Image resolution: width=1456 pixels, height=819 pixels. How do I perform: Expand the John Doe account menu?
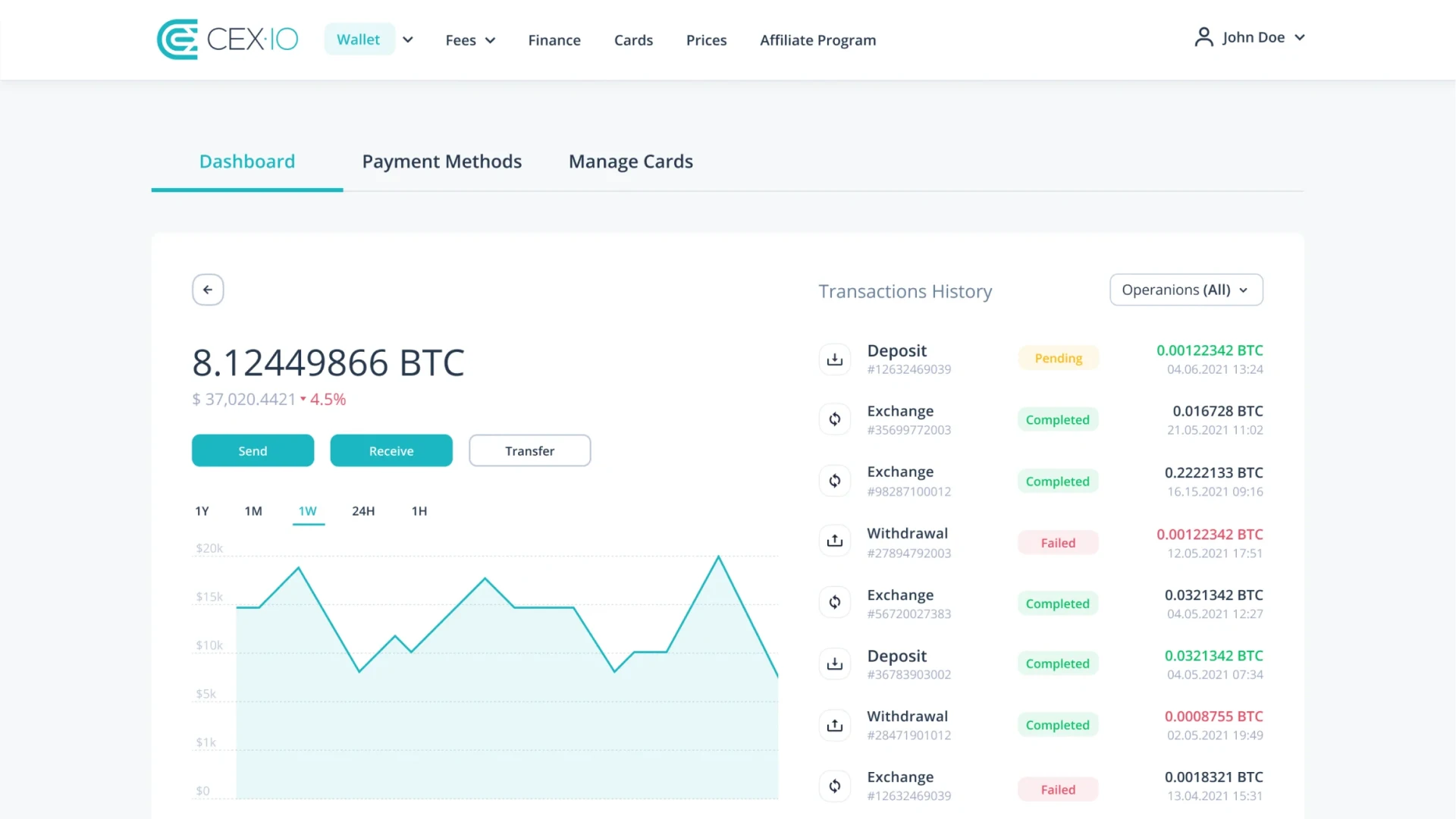(x=1254, y=36)
